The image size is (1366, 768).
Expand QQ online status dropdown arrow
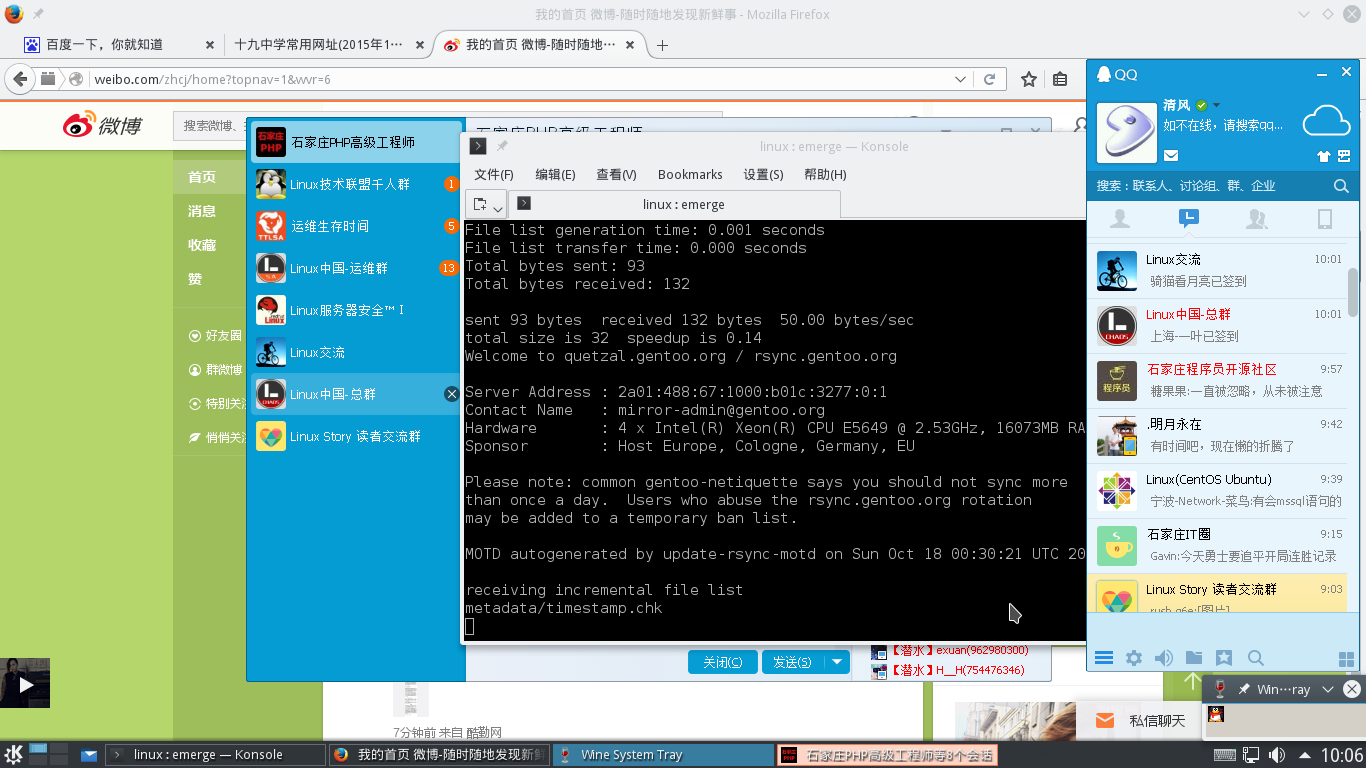coord(1217,105)
